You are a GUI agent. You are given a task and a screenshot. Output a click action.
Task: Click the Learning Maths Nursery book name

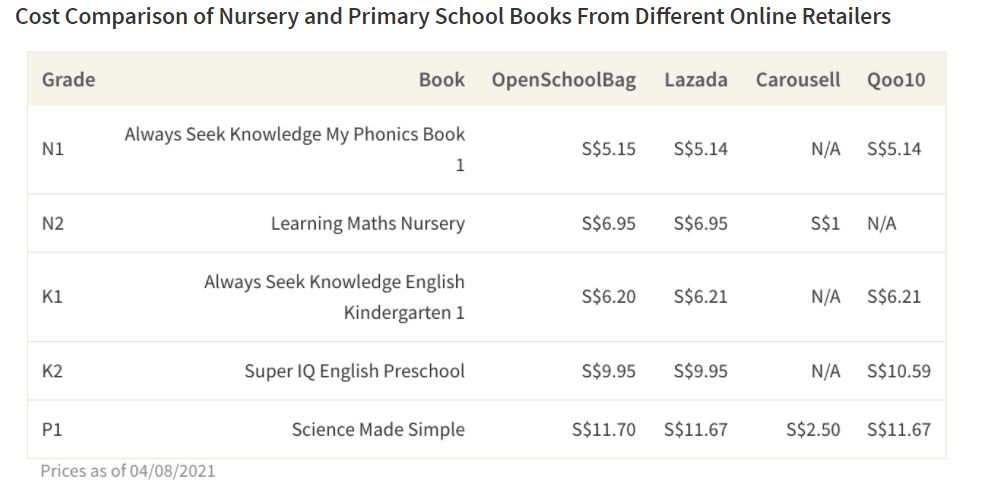(367, 224)
